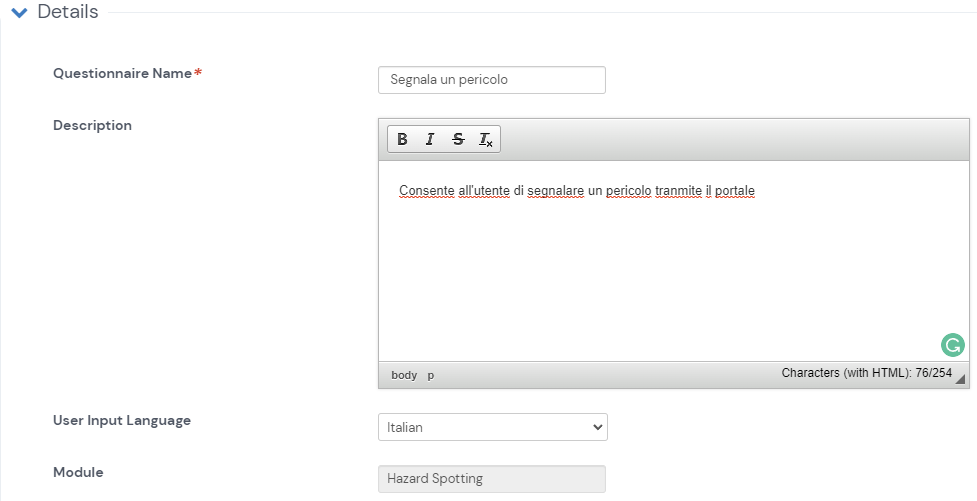Screen dimensions: 977x501
Task: Click the word 'Consente' in the description
Action: [x=426, y=190]
